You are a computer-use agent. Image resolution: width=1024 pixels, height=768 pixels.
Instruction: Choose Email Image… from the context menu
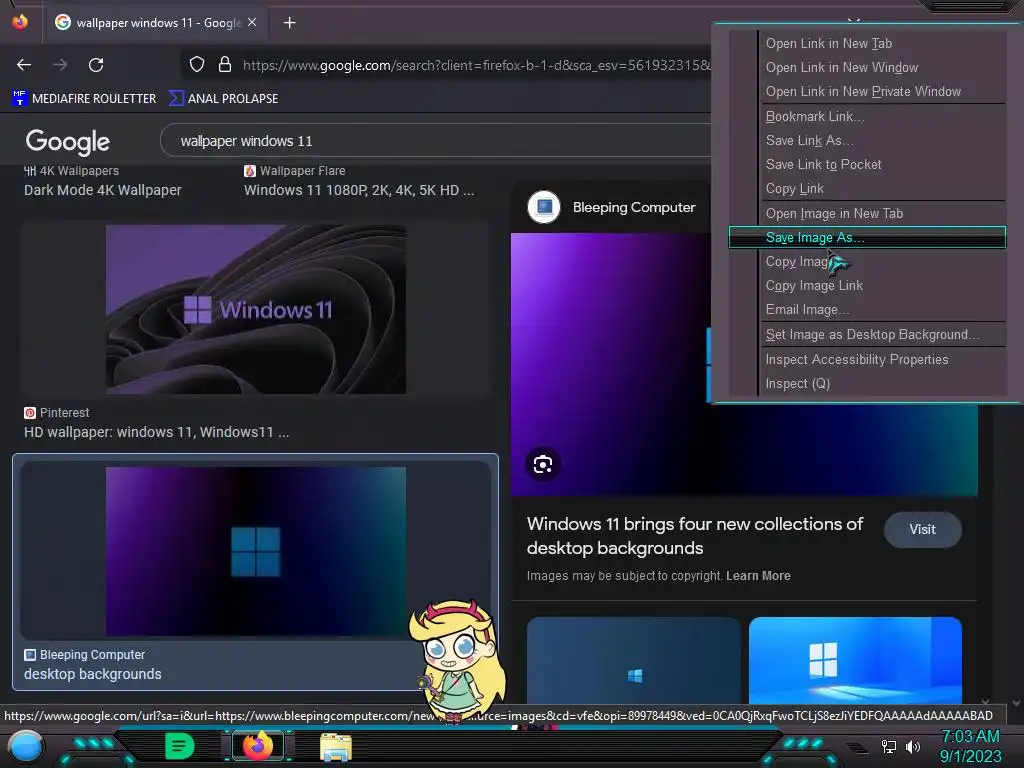click(x=867, y=310)
